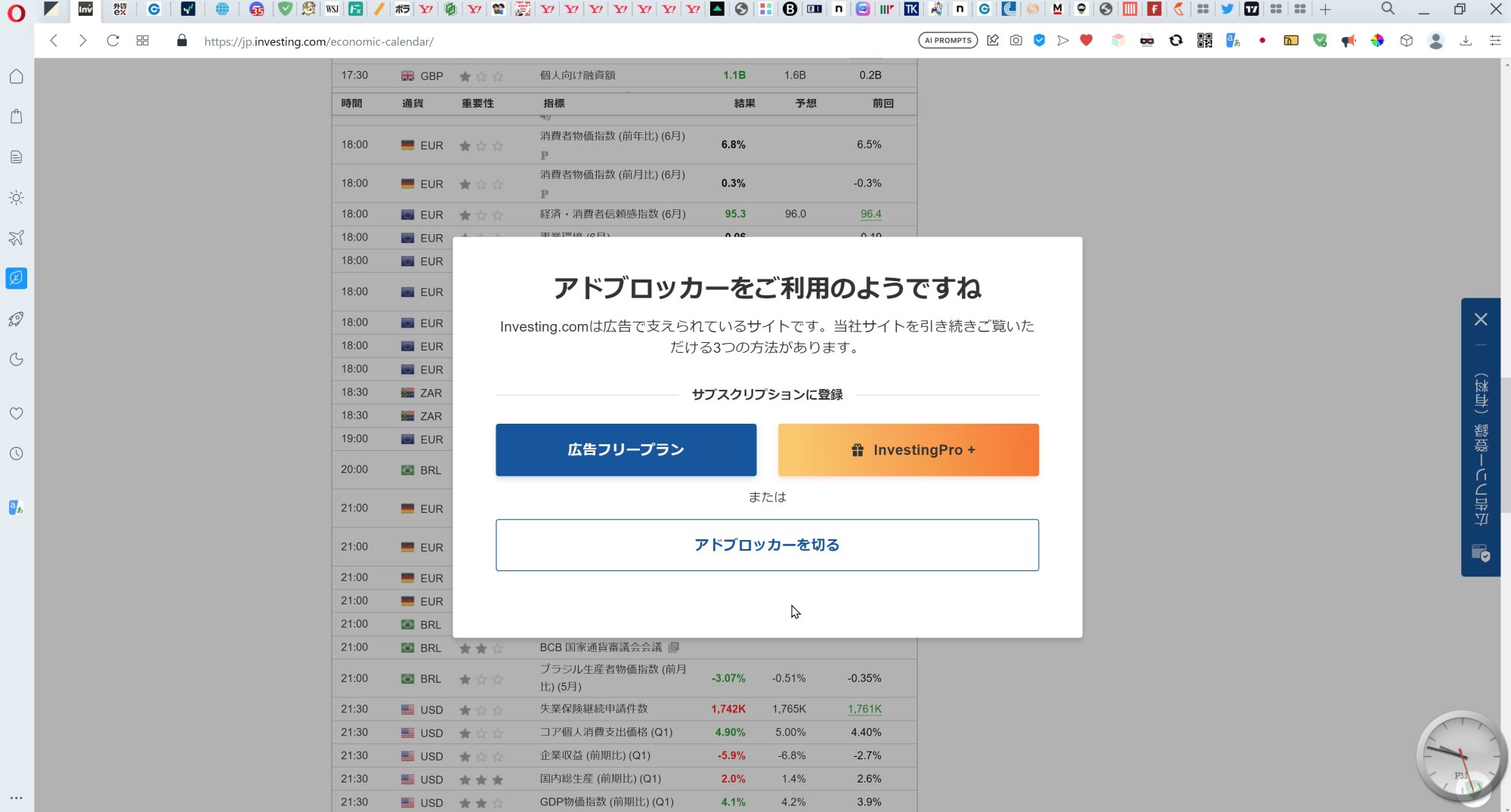Click the blue shield ad blocker icon

coord(1040,41)
